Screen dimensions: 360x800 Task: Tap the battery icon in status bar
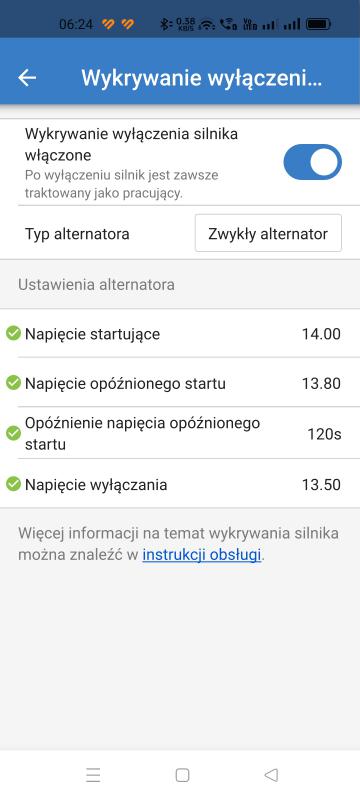click(319, 23)
